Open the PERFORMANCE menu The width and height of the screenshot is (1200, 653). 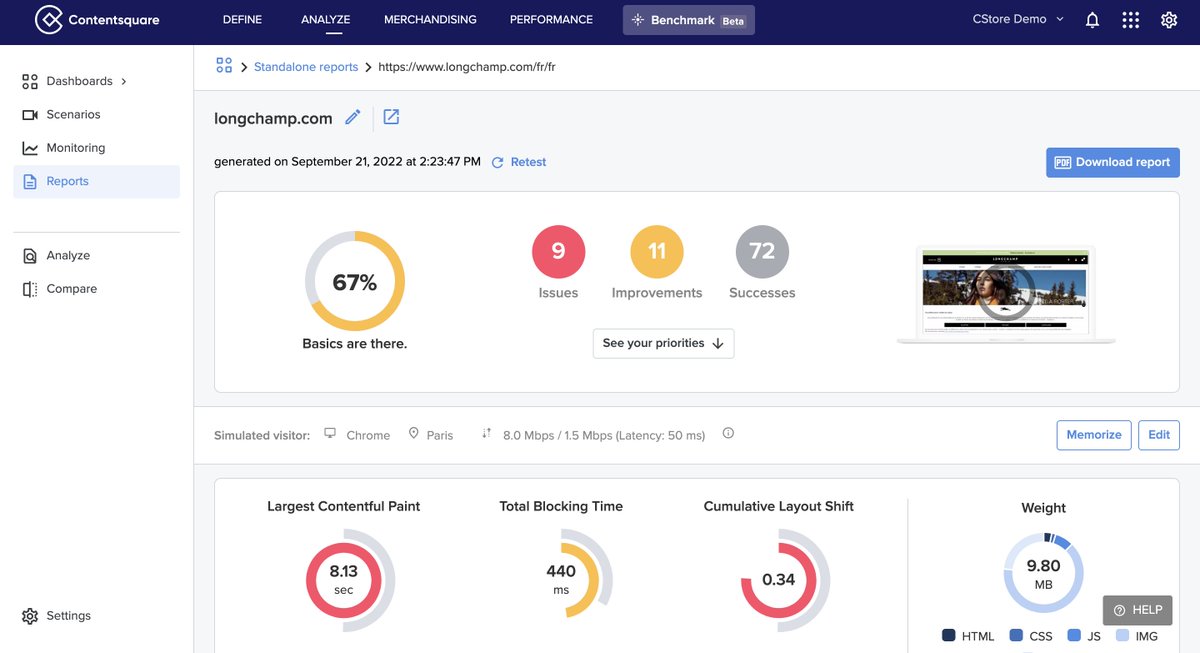coord(551,20)
